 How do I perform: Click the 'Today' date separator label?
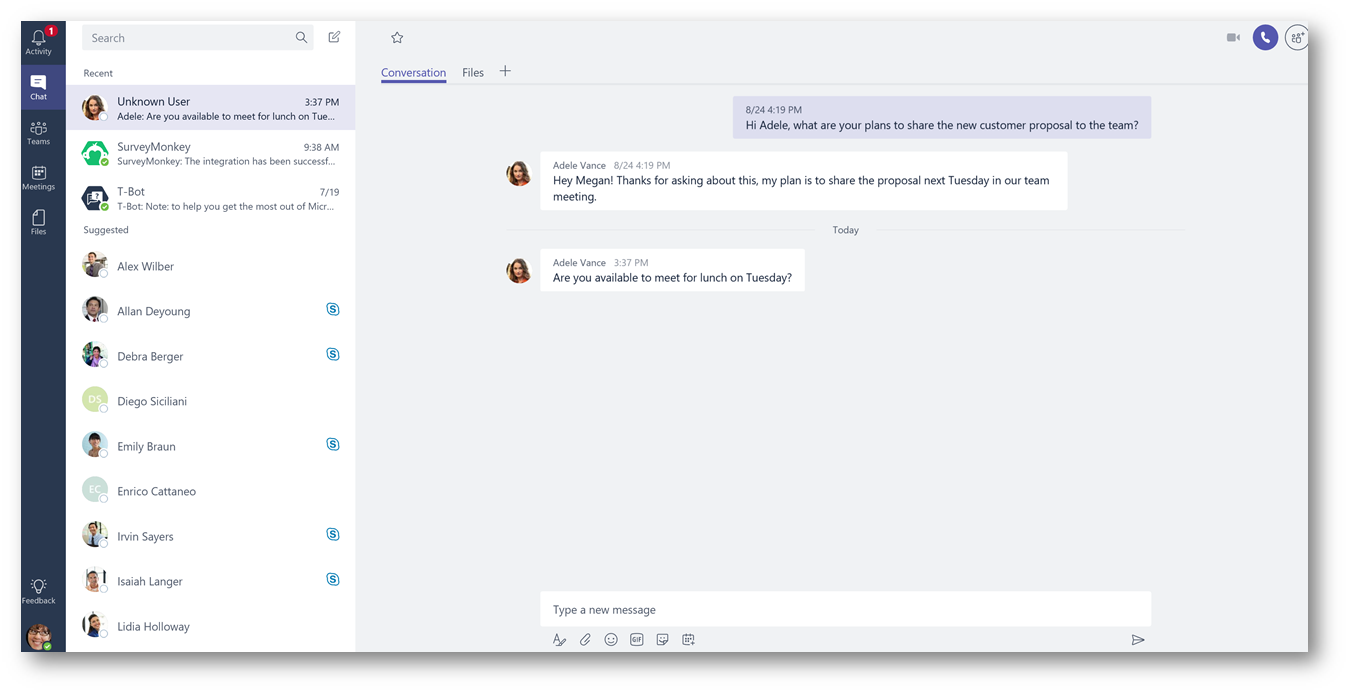click(846, 230)
